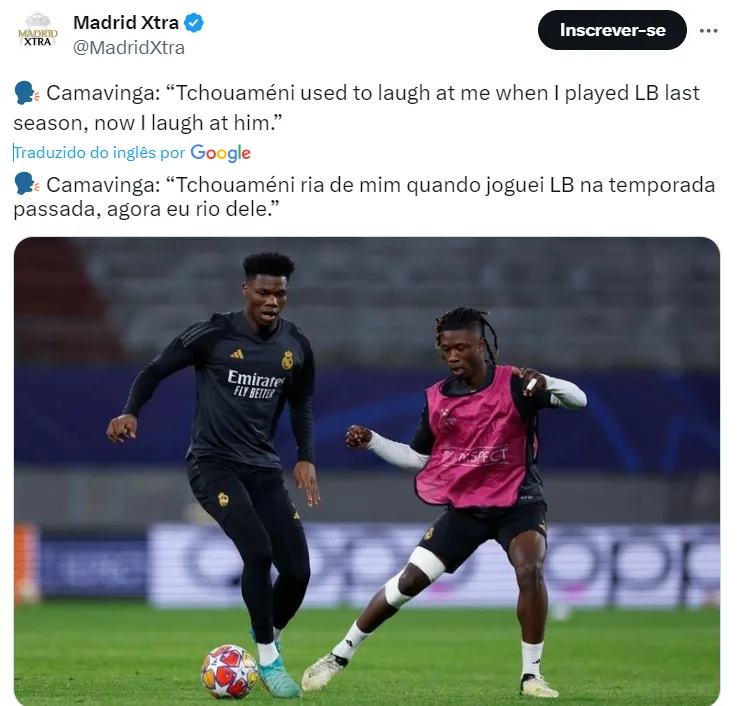Click the speaking head emoji in the English tweet
Image resolution: width=741 pixels, height=706 pixels.
[26, 93]
